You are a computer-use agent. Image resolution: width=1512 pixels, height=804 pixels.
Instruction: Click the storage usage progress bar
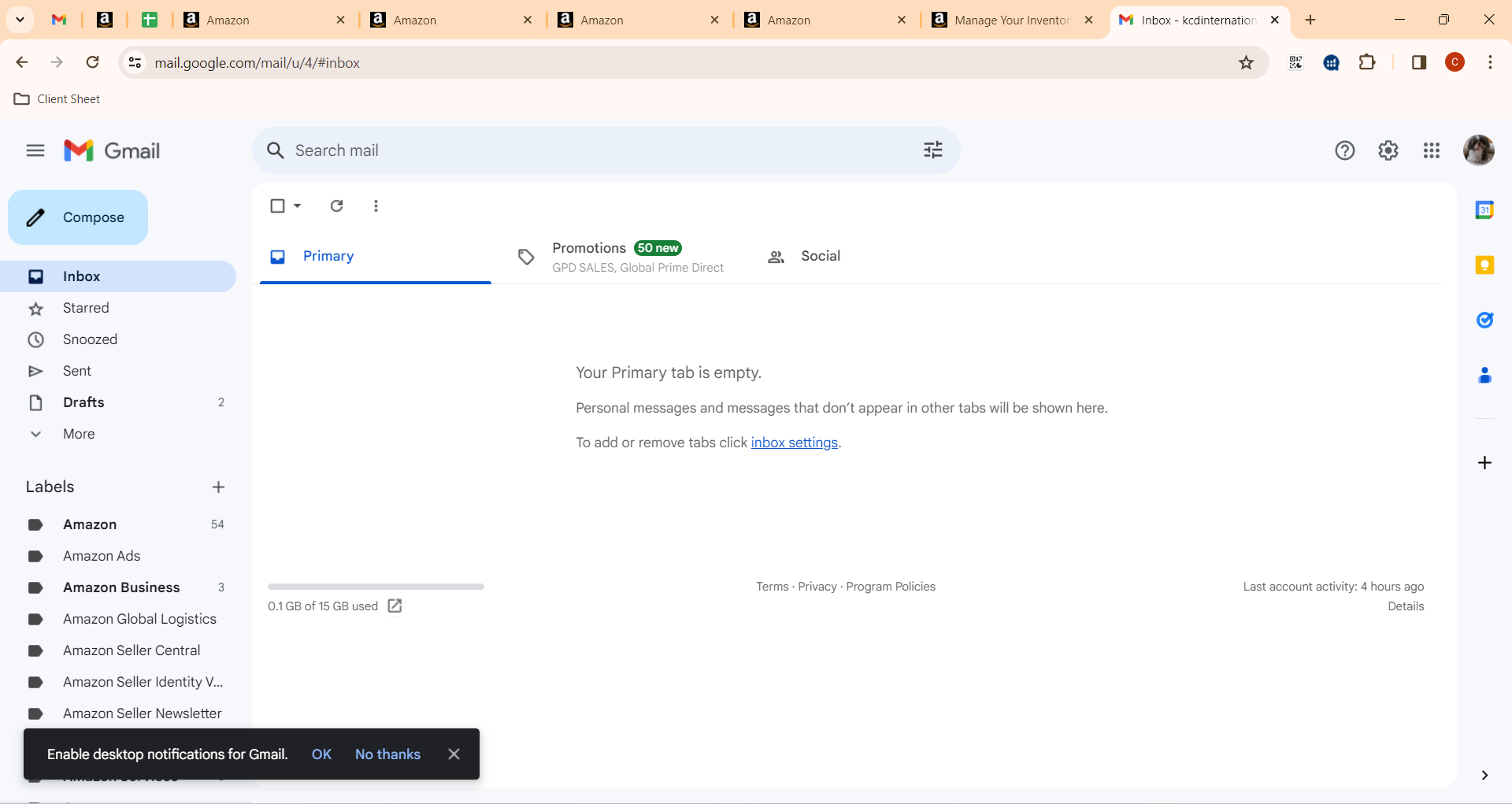pos(376,587)
